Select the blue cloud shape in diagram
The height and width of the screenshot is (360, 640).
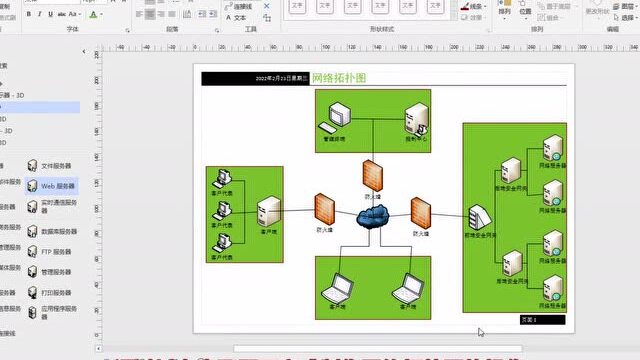(373, 217)
